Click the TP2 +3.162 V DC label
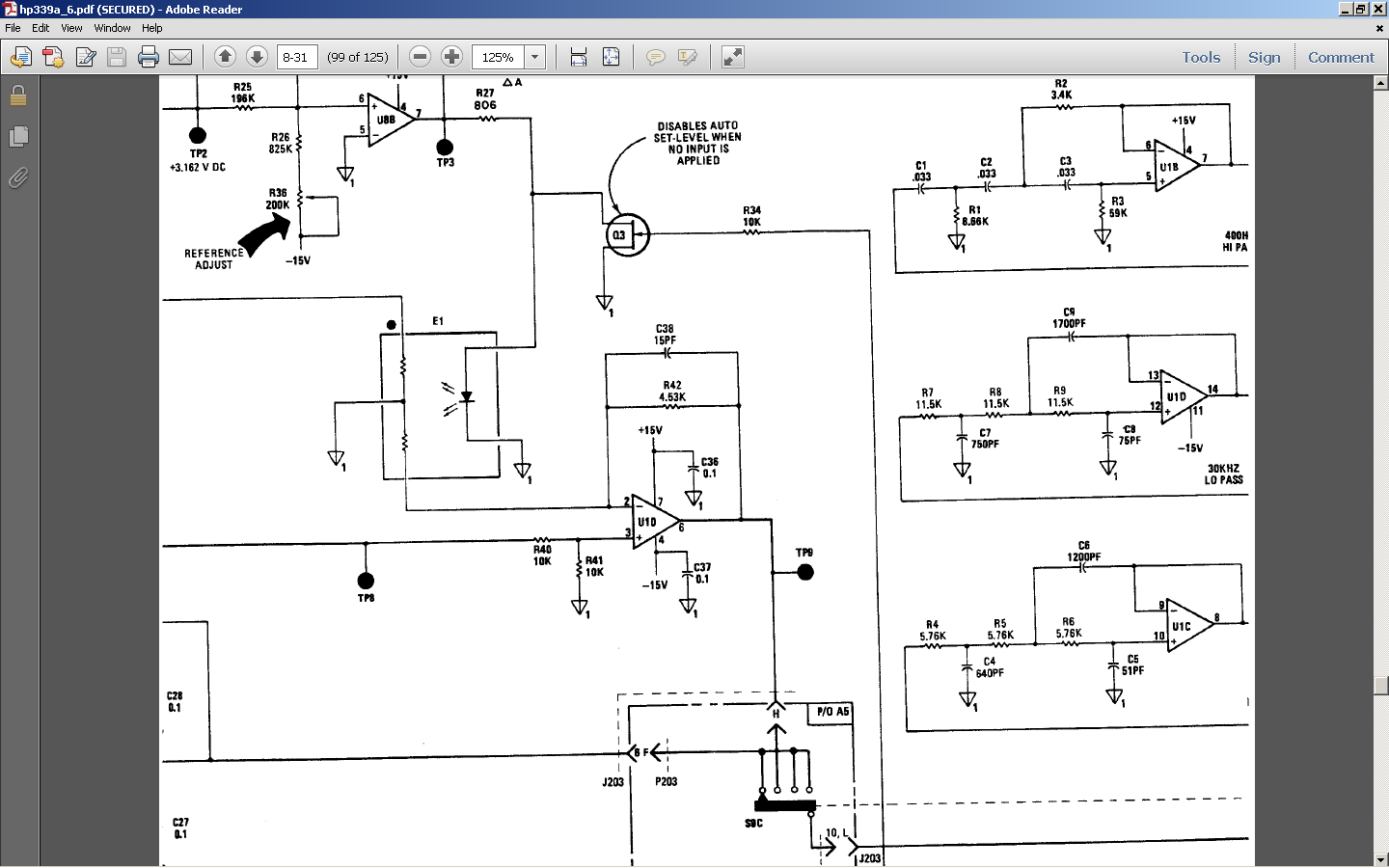Screen dimensions: 1389x868 click(198, 160)
